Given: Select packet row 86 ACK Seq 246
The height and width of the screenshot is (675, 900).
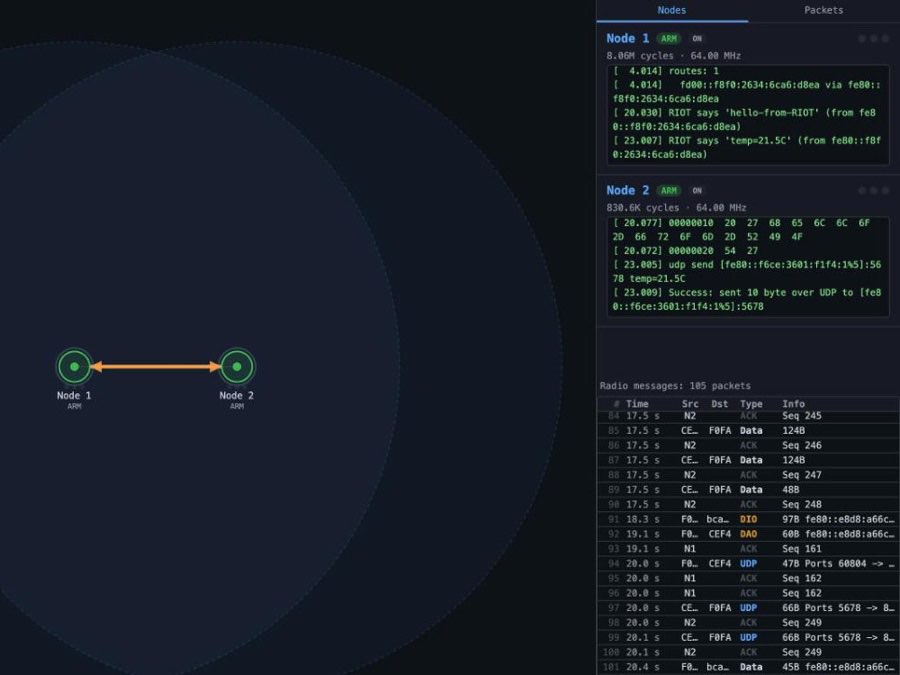Looking at the screenshot, I should (x=748, y=445).
